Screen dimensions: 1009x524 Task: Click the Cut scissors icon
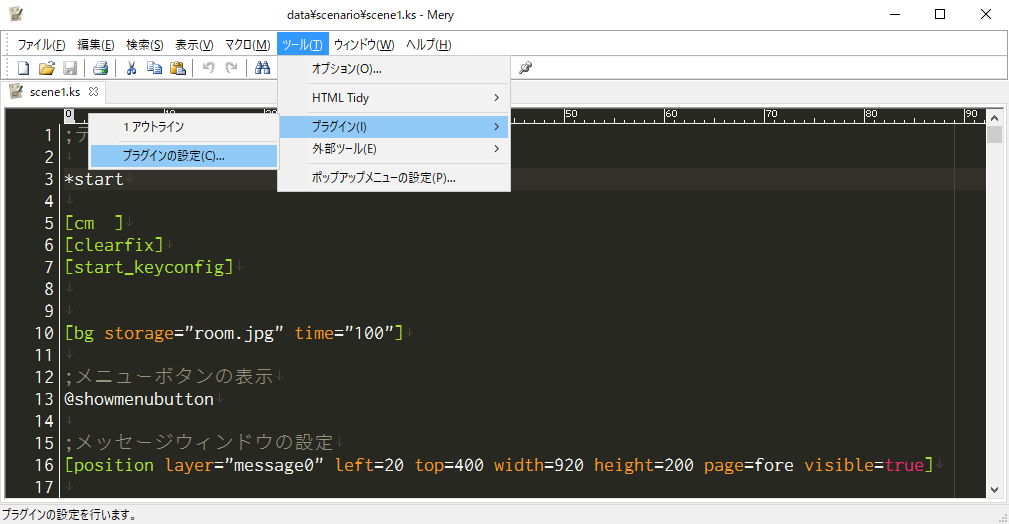(x=131, y=68)
